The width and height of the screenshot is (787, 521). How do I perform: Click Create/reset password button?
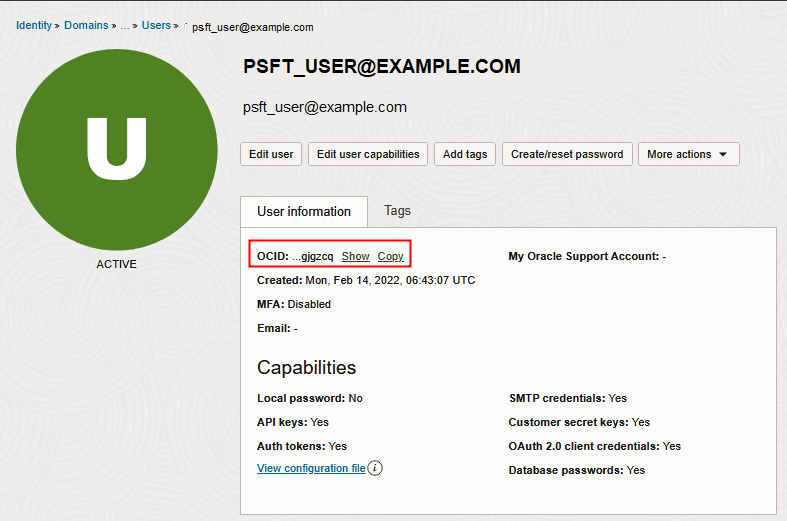(567, 154)
